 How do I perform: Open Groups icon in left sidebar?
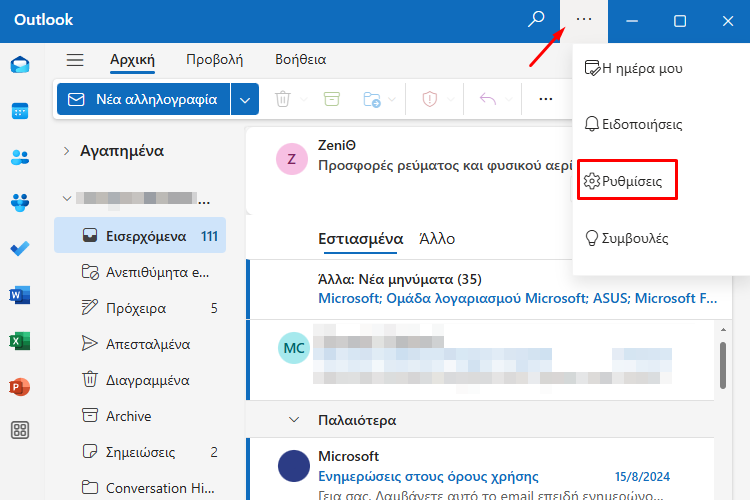tap(20, 203)
